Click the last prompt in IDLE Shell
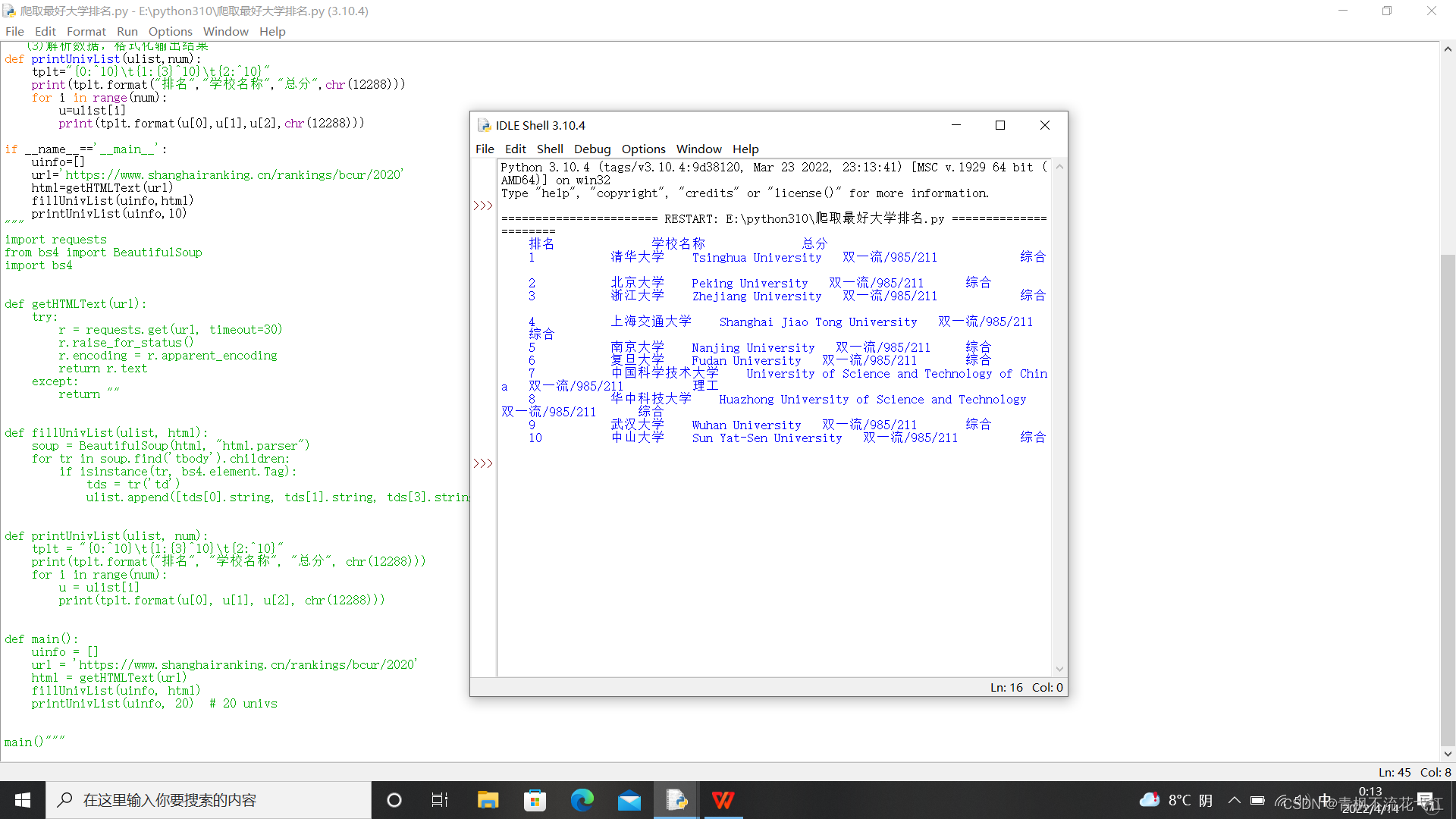The width and height of the screenshot is (1456, 819). pos(483,463)
